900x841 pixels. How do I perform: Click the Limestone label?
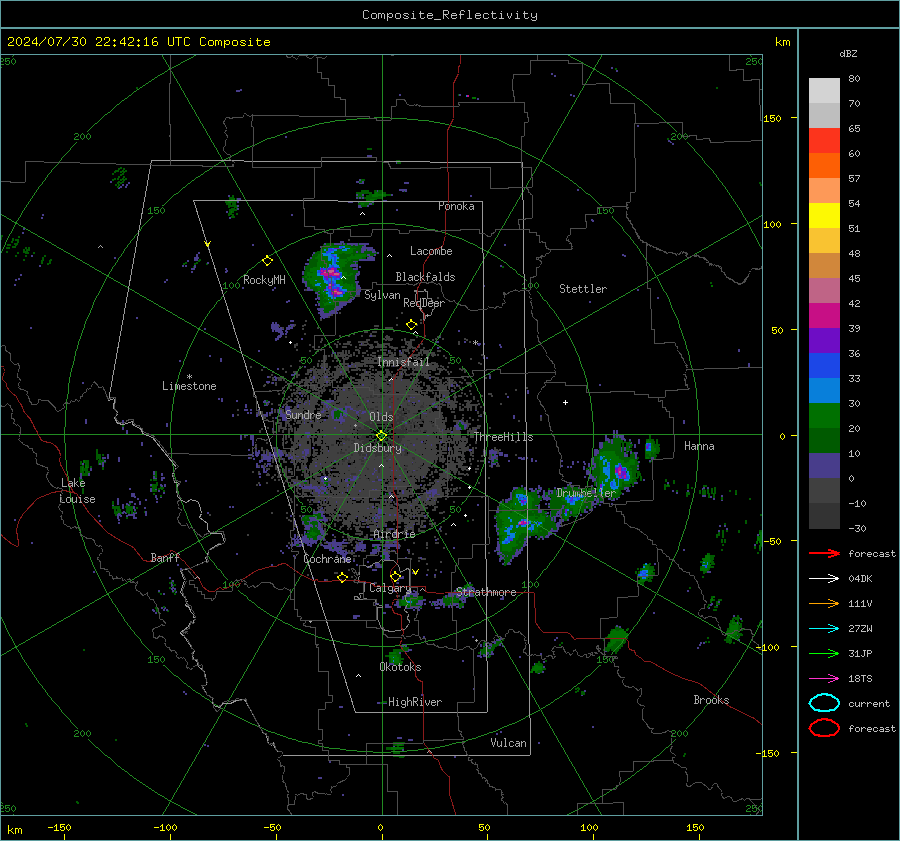189,386
